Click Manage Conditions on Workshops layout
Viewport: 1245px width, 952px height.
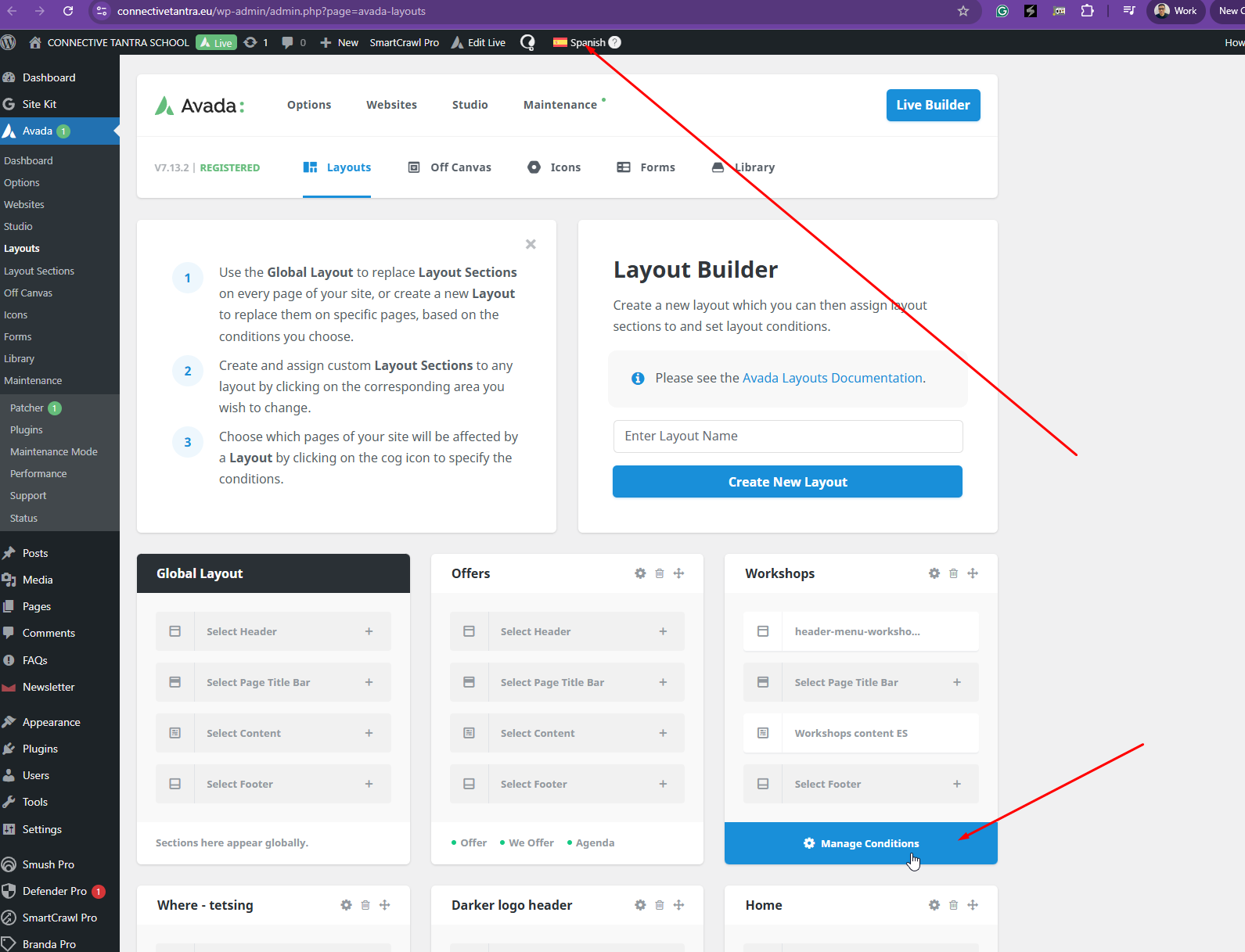[x=861, y=843]
